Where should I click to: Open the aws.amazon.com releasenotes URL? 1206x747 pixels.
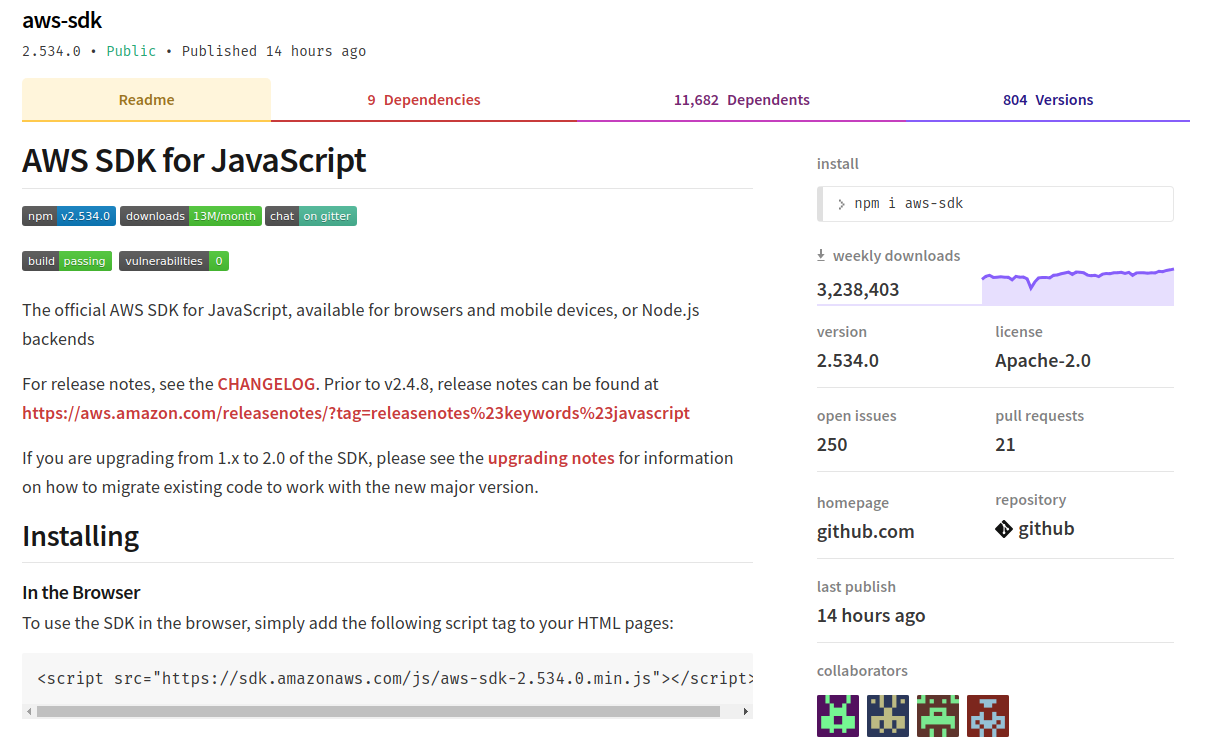356,413
